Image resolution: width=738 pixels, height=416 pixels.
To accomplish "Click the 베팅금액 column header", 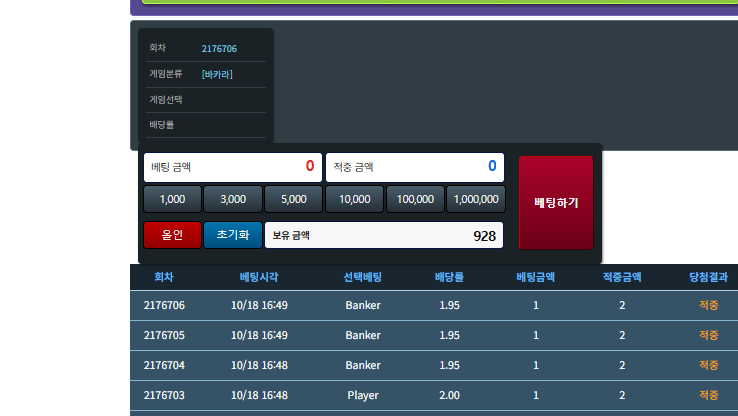I will click(536, 277).
